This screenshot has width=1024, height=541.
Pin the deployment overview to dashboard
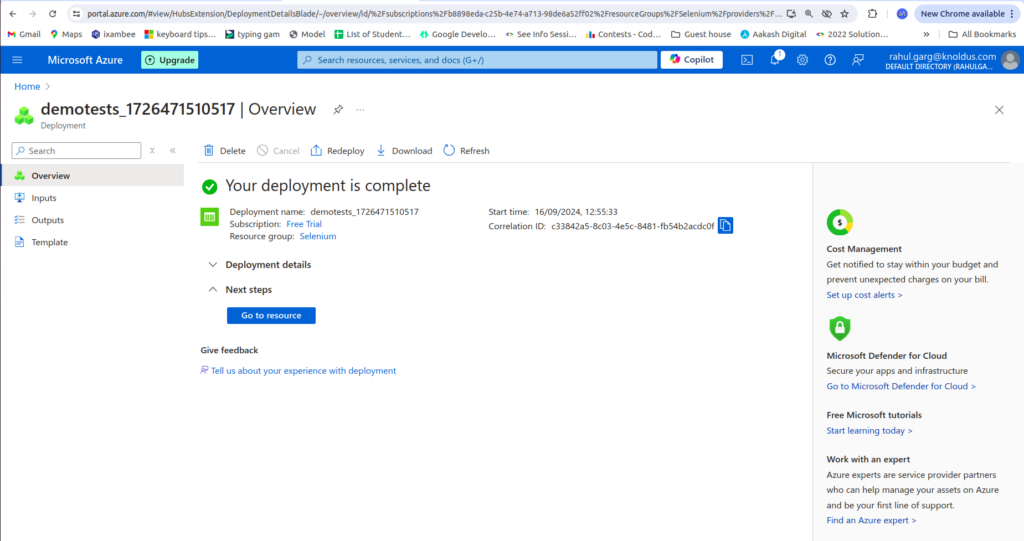(338, 109)
